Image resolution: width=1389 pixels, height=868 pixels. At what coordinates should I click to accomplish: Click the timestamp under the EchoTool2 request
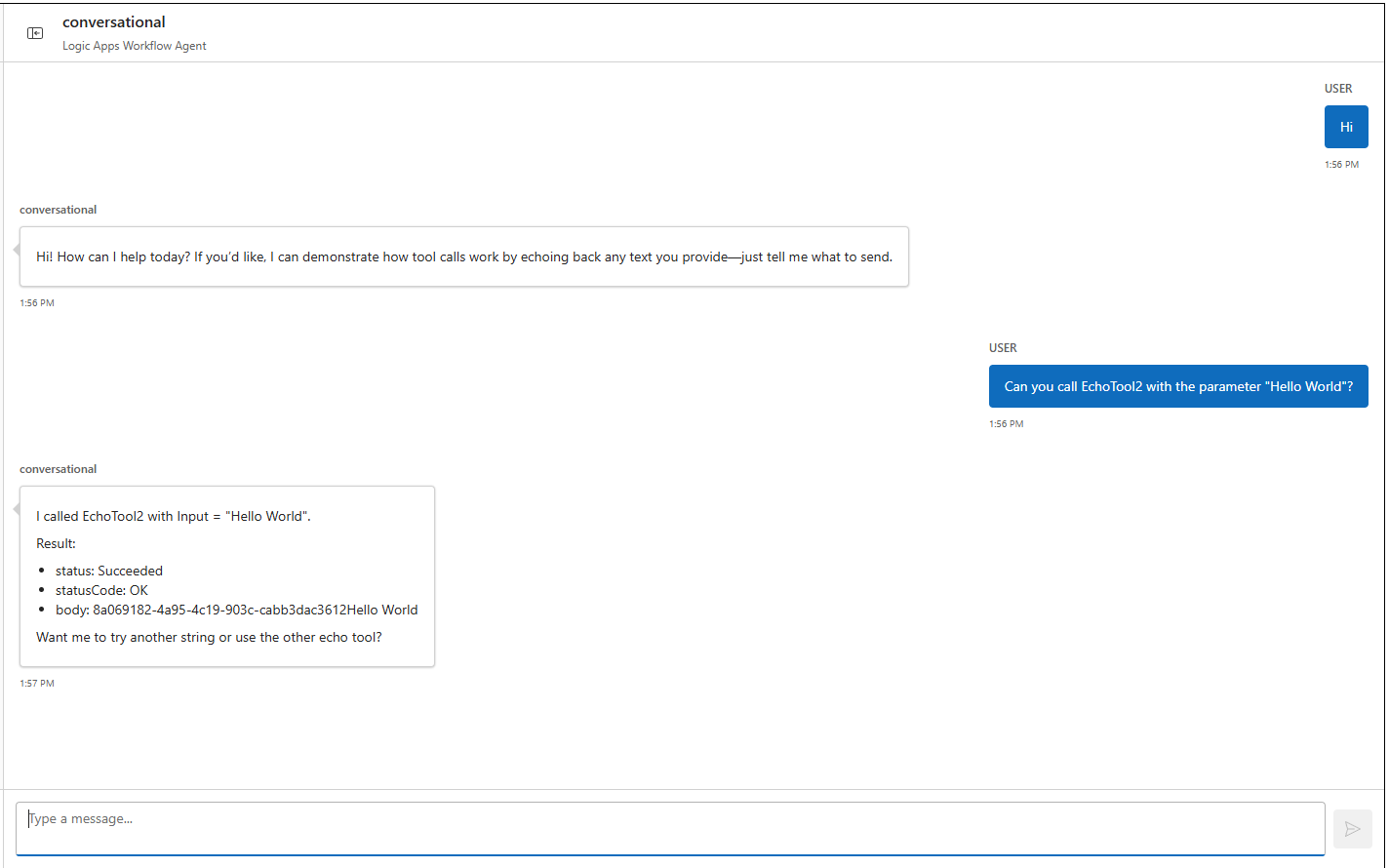click(1006, 424)
